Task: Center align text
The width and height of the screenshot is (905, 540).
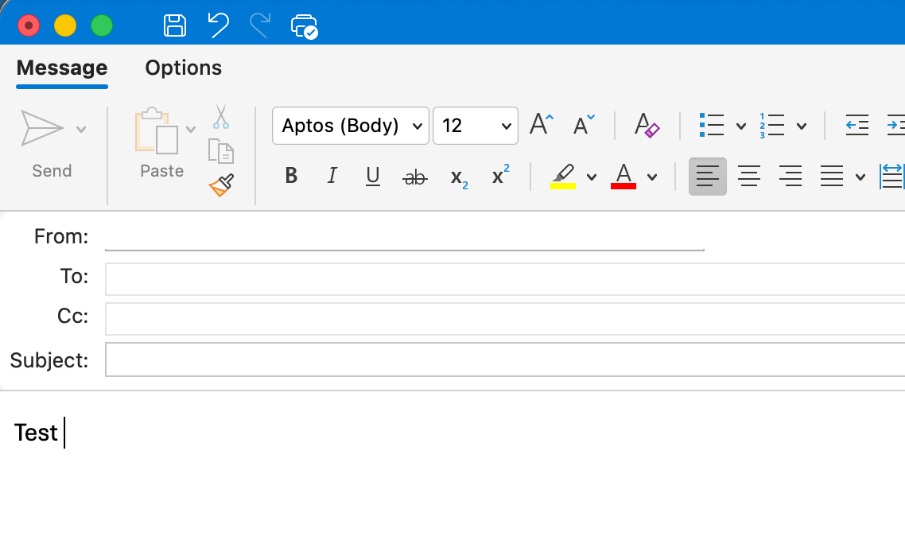Action: coord(749,176)
